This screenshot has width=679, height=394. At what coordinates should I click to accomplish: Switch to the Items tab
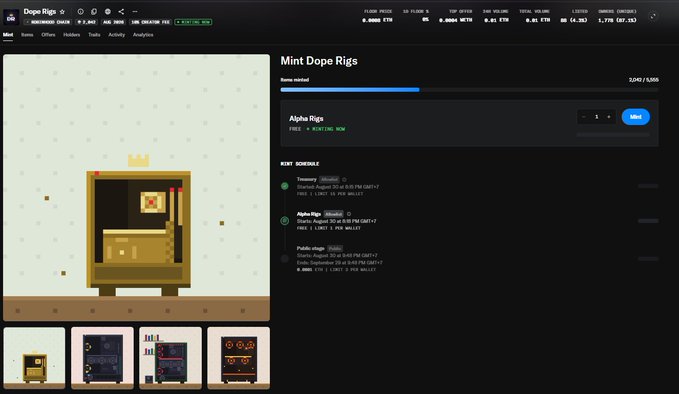tap(27, 35)
